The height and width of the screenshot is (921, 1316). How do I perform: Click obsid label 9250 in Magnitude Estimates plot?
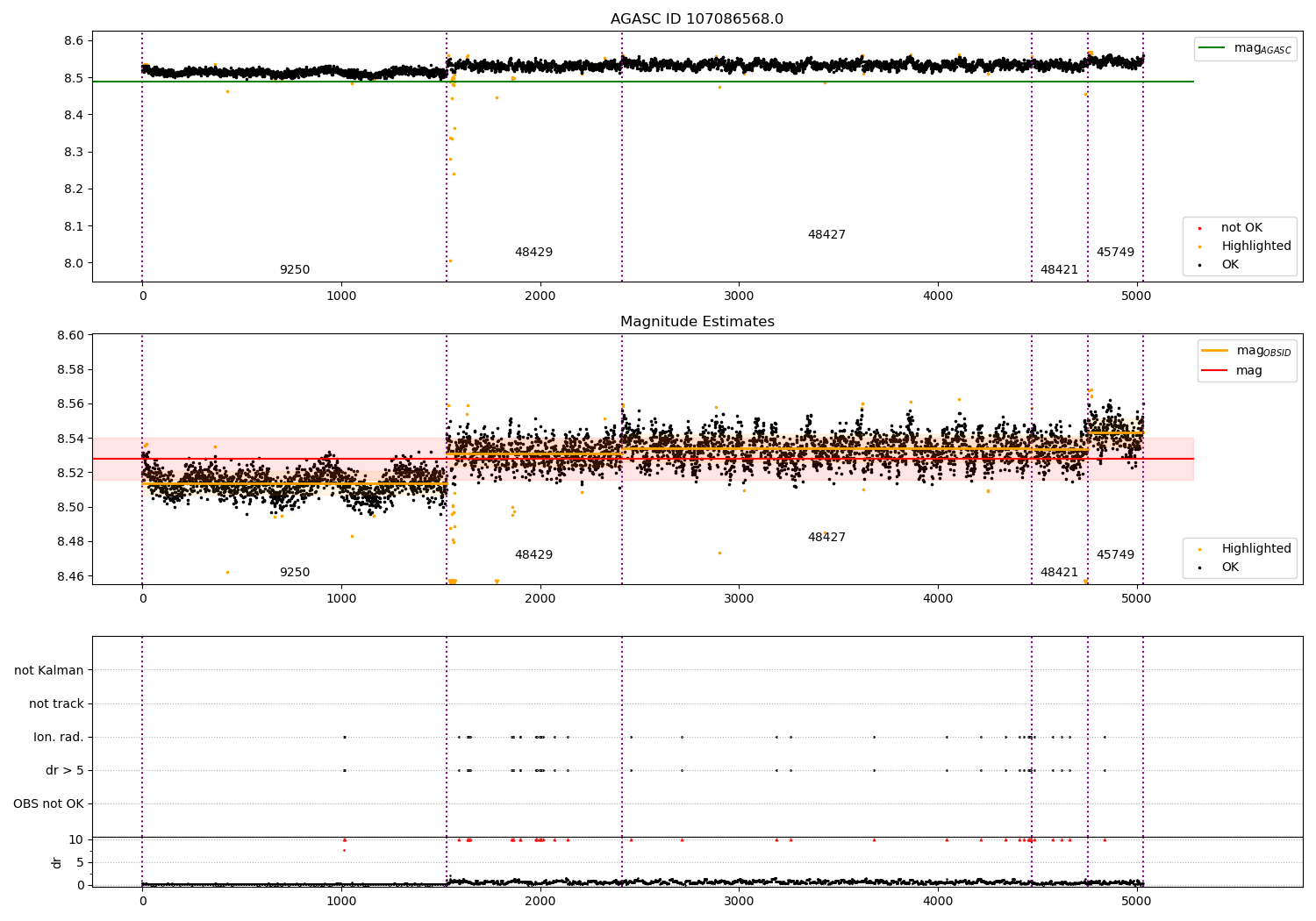[295, 573]
